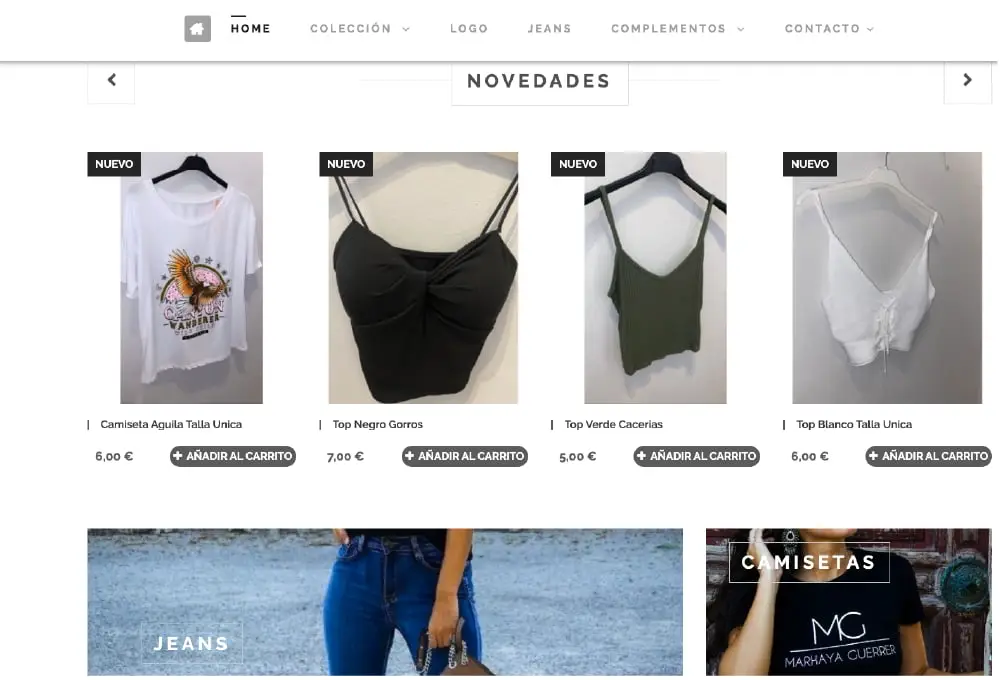The image size is (1000, 680).
Task: Expand the Complementos dropdown menu
Action: (678, 29)
